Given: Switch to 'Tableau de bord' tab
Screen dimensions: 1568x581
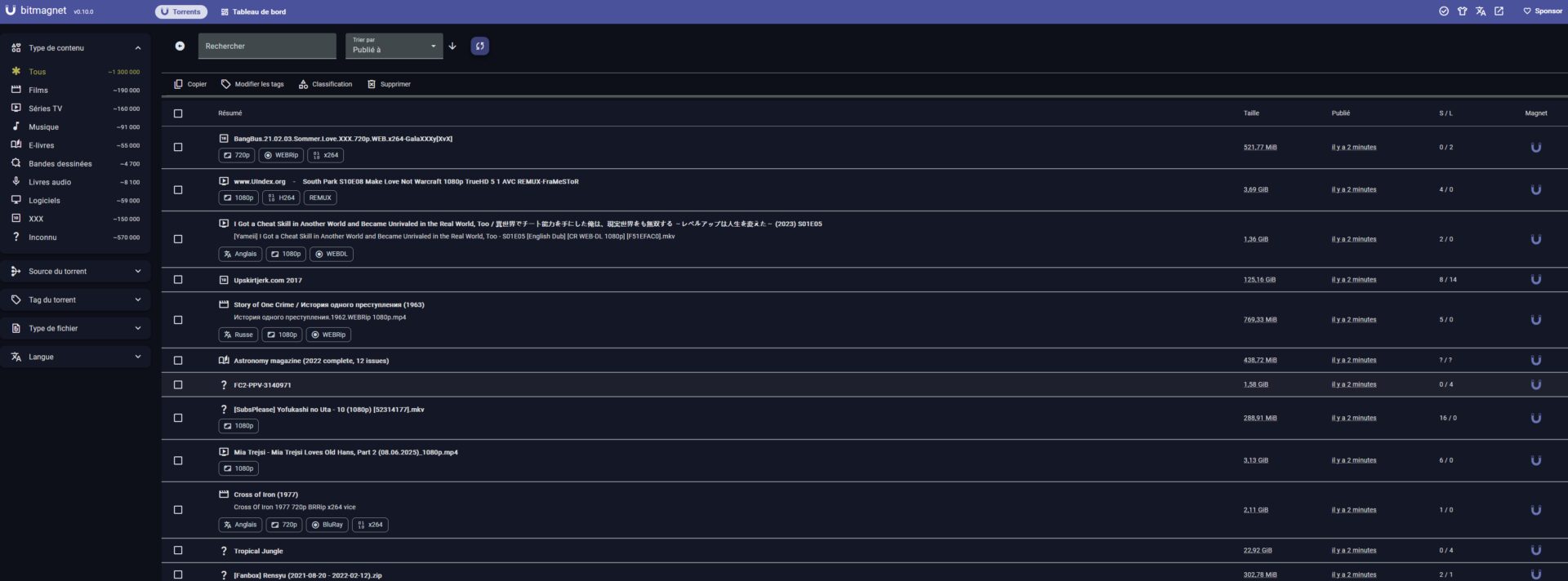Looking at the screenshot, I should [x=253, y=12].
